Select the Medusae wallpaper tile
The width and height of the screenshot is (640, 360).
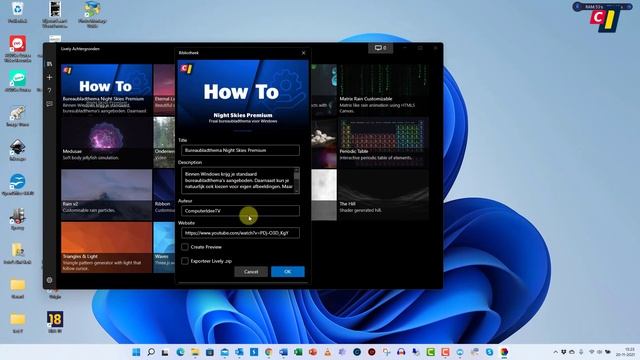107,142
